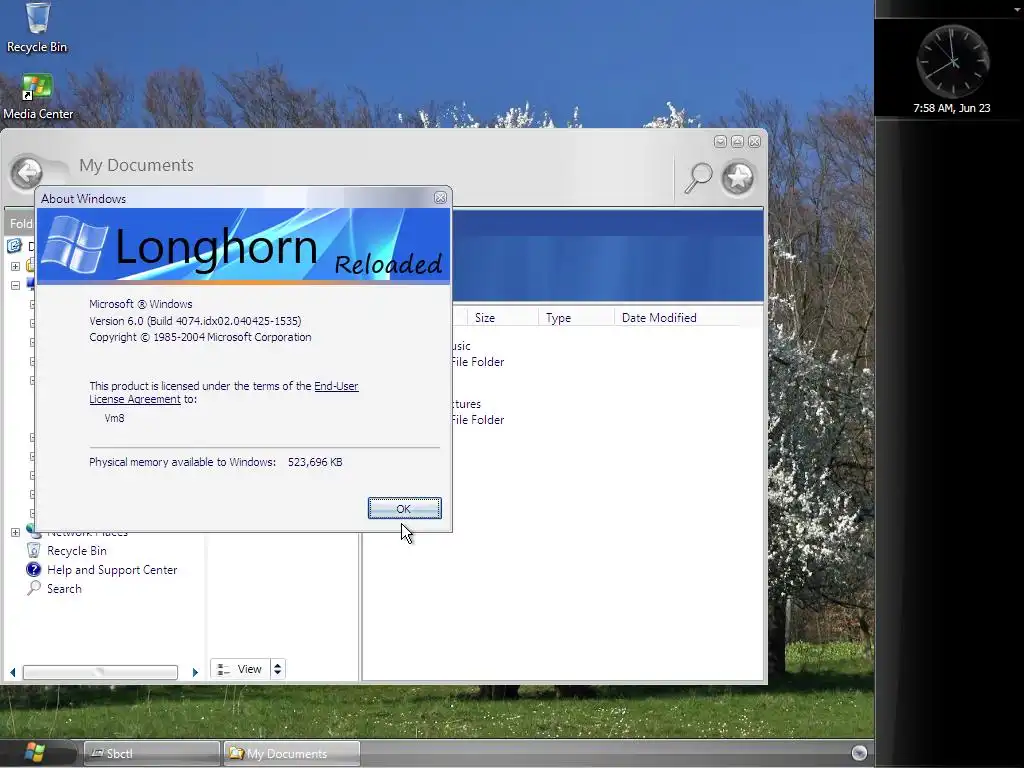This screenshot has height=768, width=1024.
Task: Click the folder pane horizontal scrollbar thumb
Action: coord(100,672)
